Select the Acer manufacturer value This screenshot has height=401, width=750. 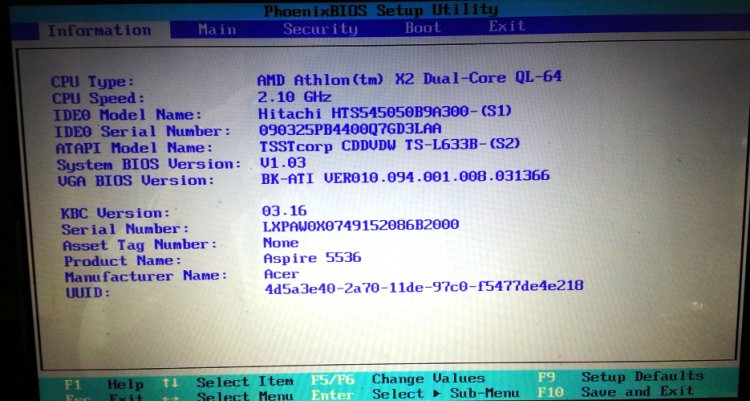tap(282, 274)
